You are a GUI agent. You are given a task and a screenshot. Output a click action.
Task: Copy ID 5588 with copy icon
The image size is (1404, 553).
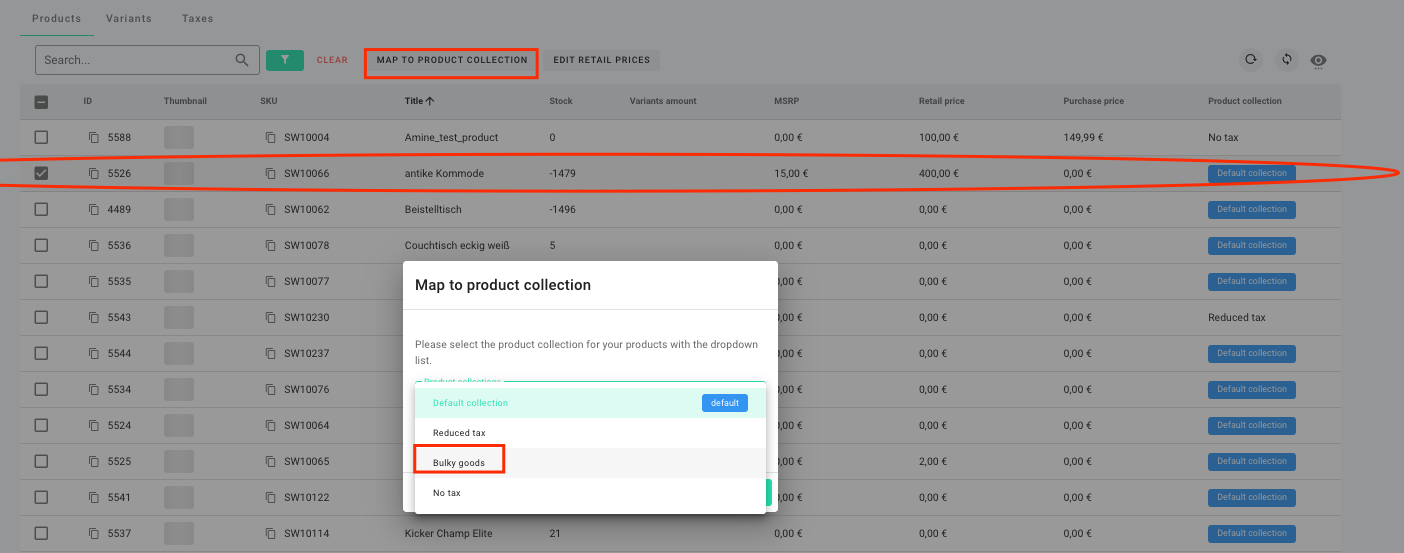(94, 137)
